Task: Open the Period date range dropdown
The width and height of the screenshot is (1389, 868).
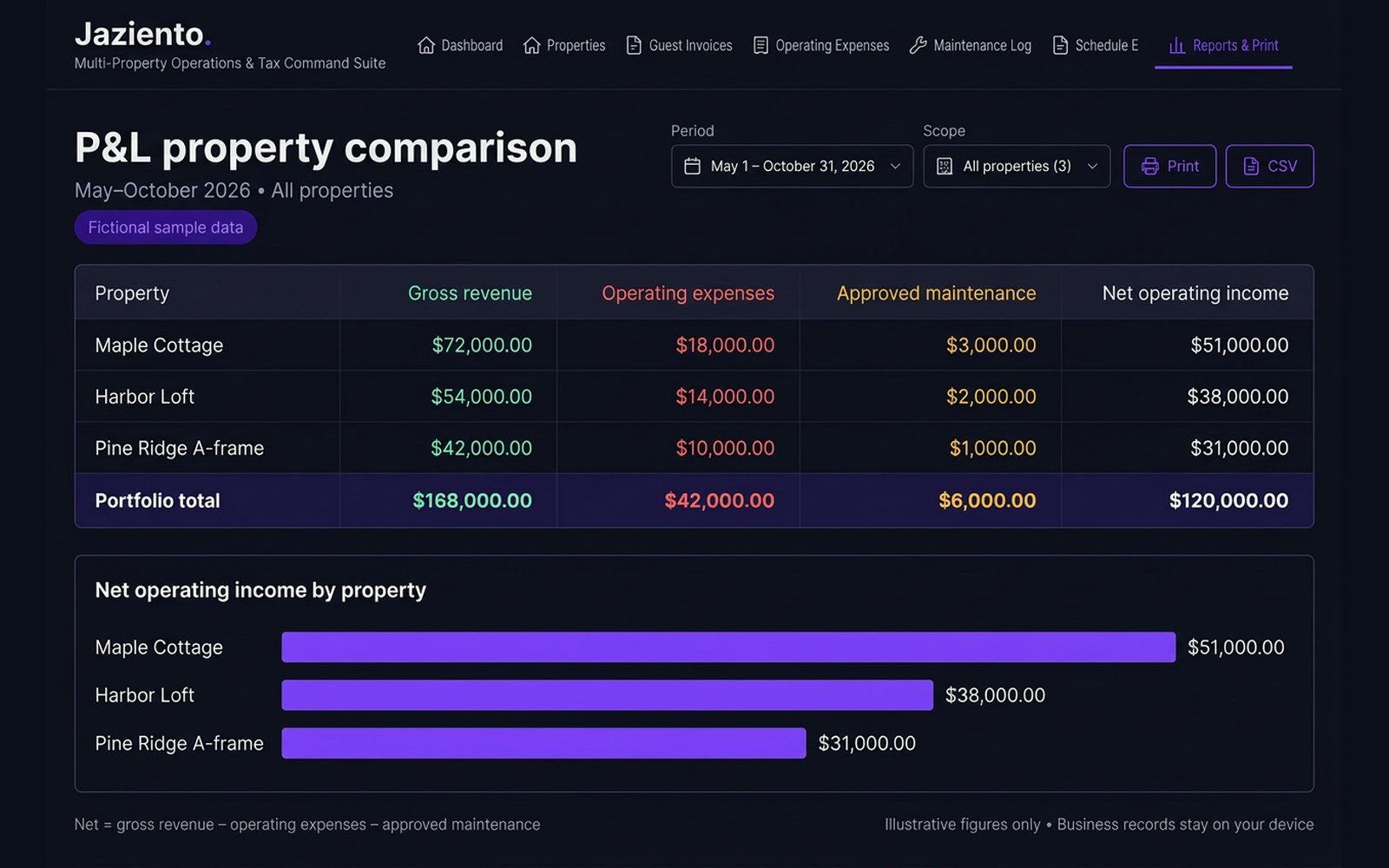Action: 792,166
